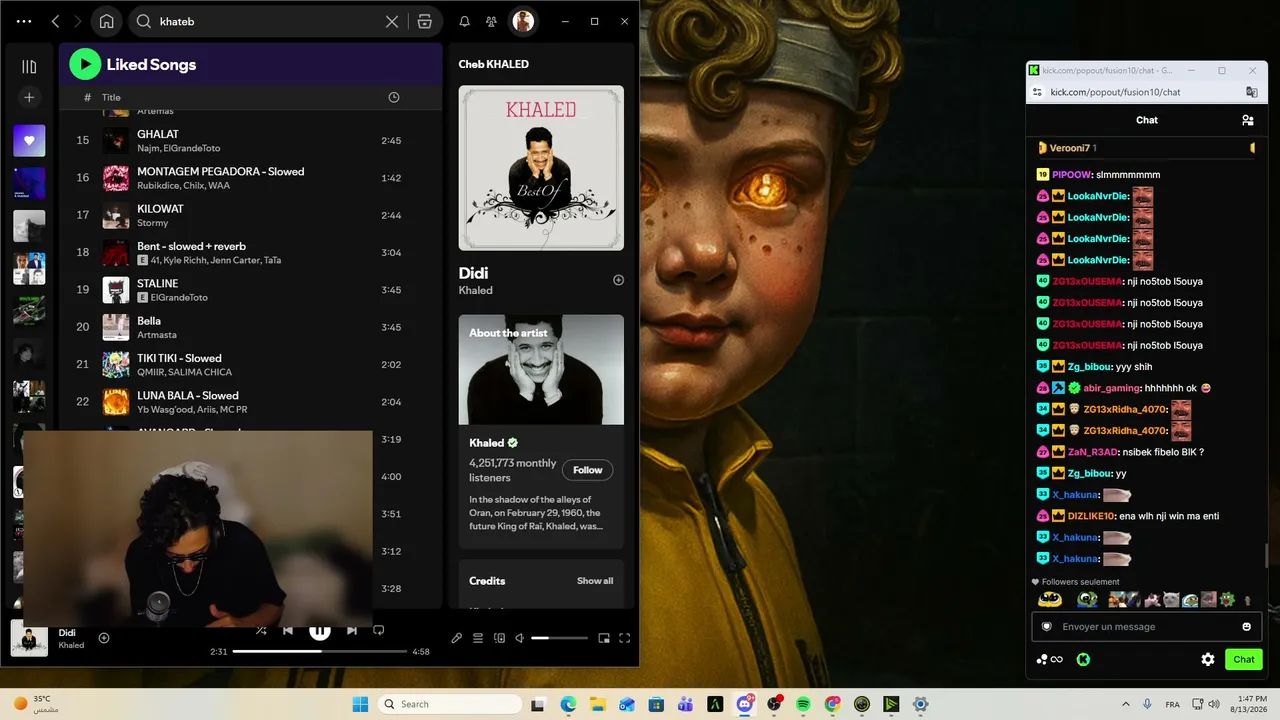Screen dimensions: 1280x720
Task: Open the Spotify three-dot menu
Action: [24, 21]
